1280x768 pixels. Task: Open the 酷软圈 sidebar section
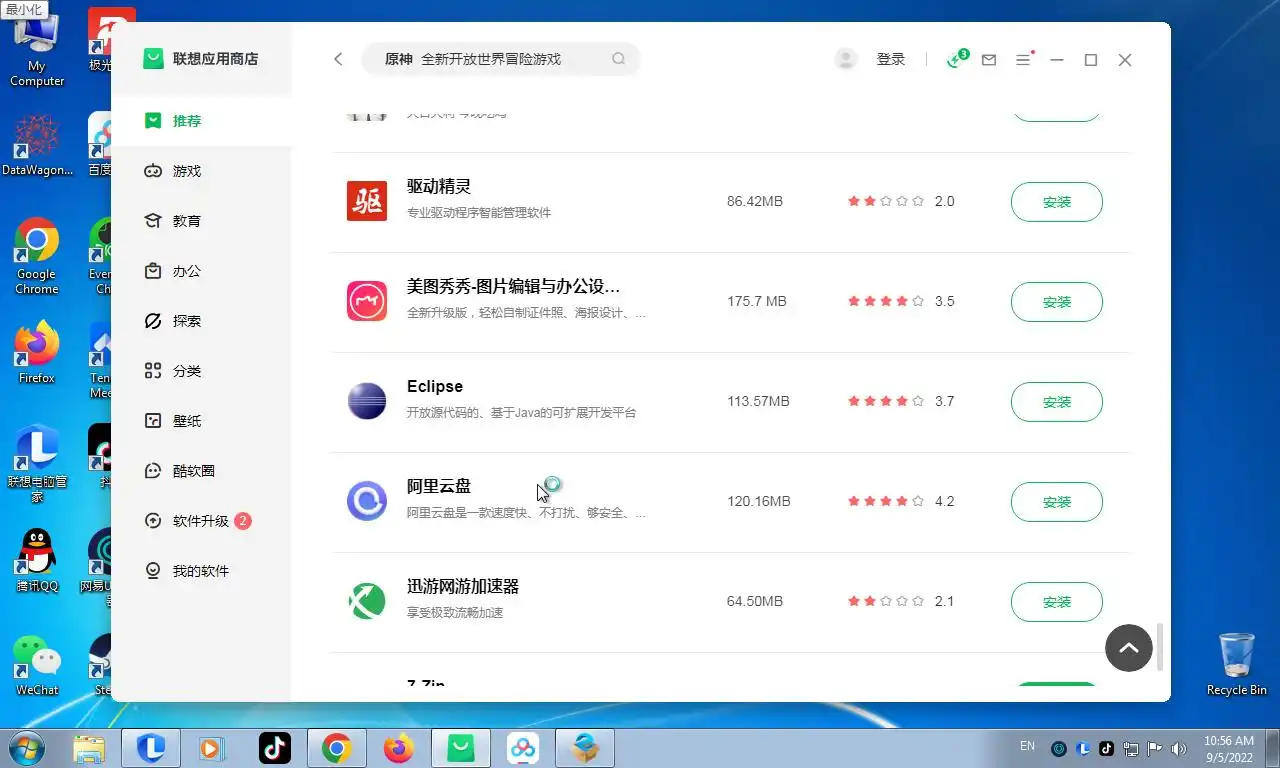pos(201,471)
